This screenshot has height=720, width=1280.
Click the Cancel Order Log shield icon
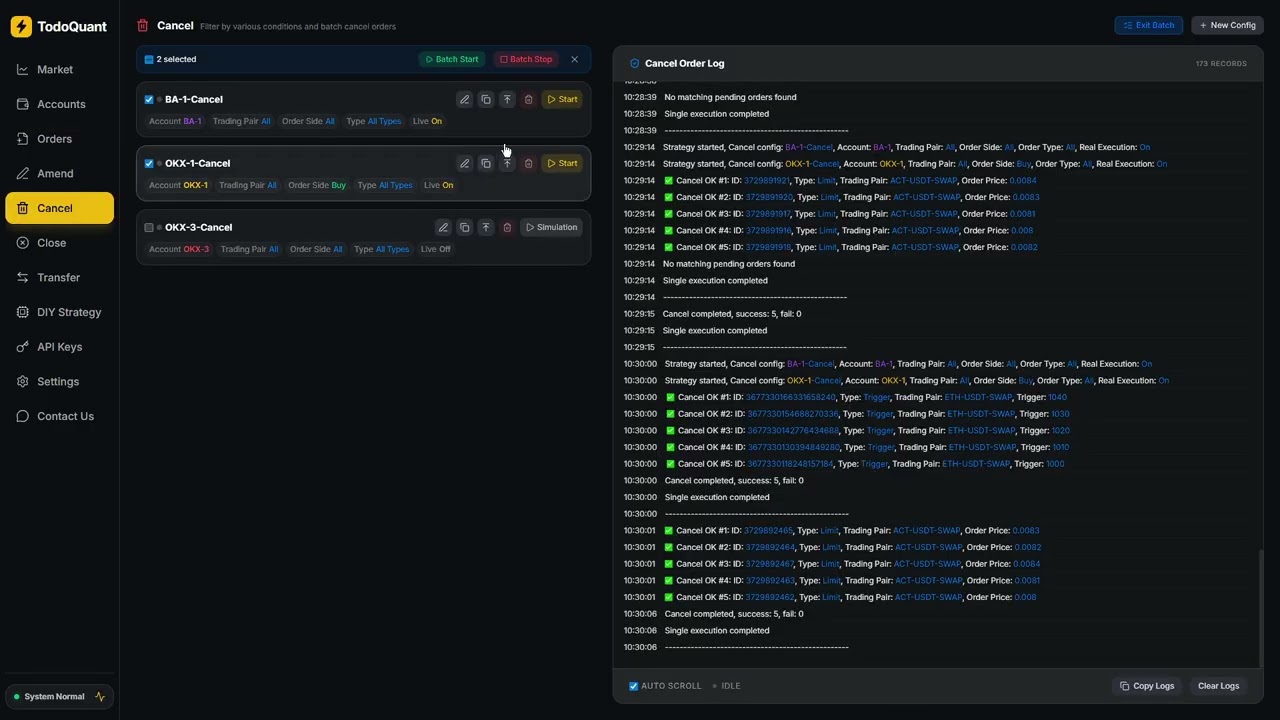(x=634, y=64)
